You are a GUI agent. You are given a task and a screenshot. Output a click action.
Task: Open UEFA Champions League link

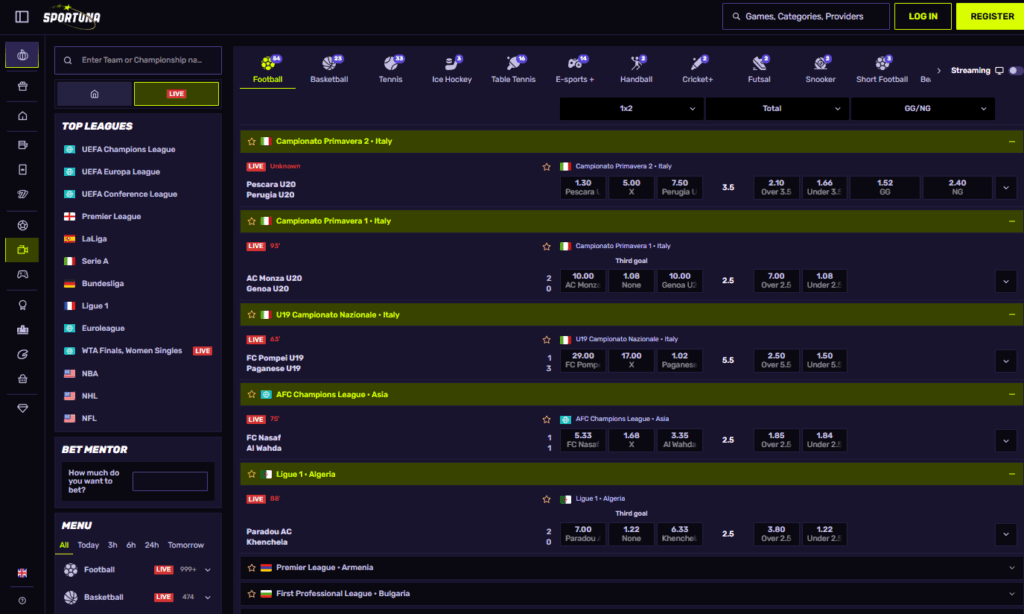pos(128,149)
